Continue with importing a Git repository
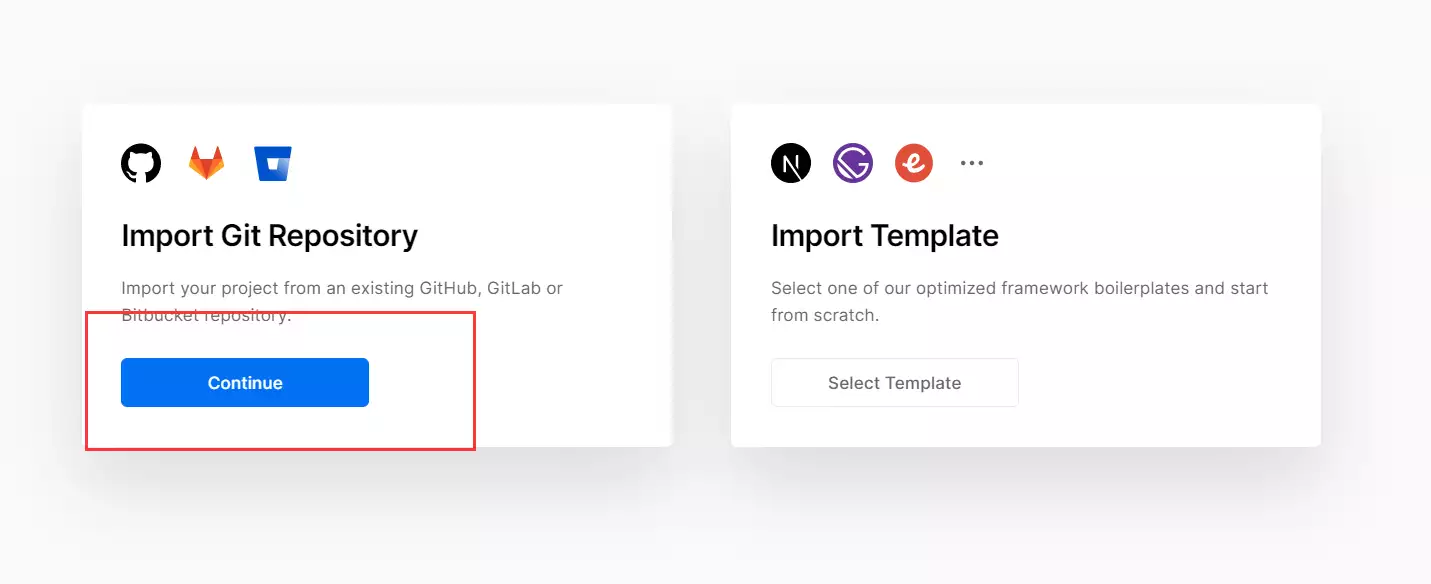This screenshot has height=584, width=1431. click(245, 382)
